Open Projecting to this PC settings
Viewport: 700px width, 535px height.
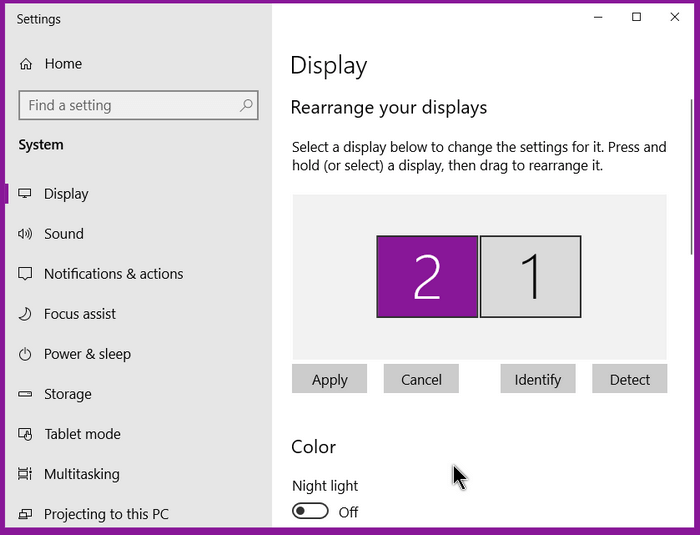click(x=106, y=514)
